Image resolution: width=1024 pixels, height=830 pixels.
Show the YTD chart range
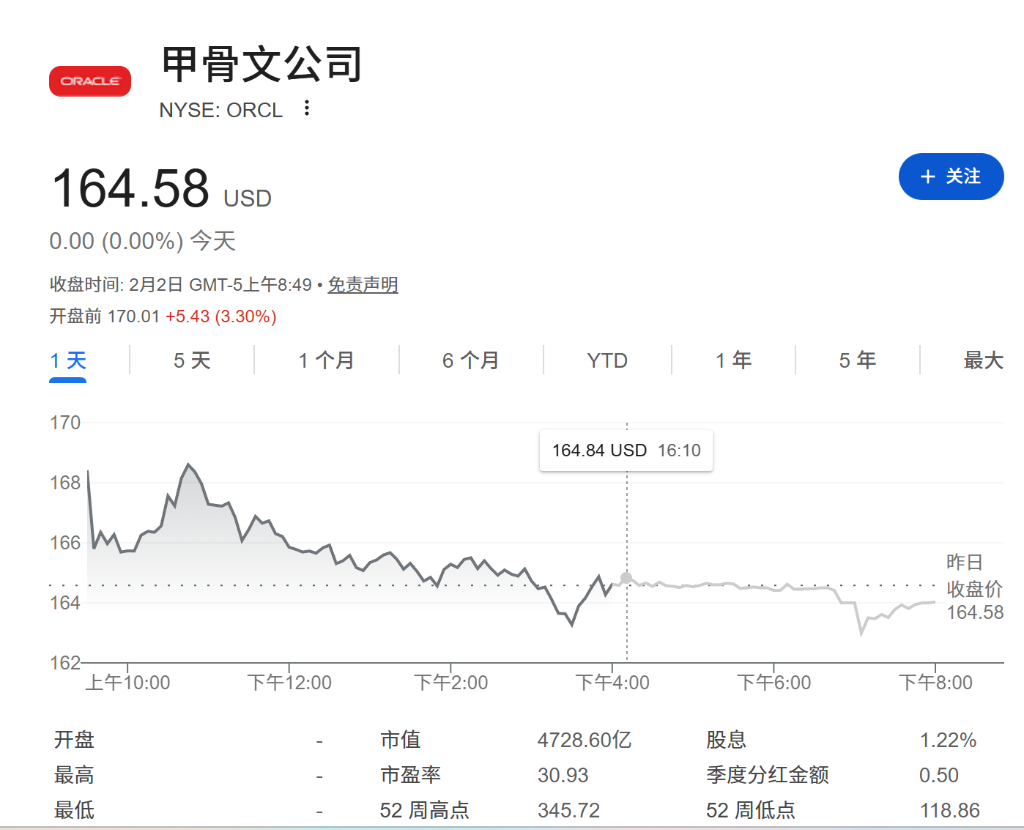[x=607, y=360]
